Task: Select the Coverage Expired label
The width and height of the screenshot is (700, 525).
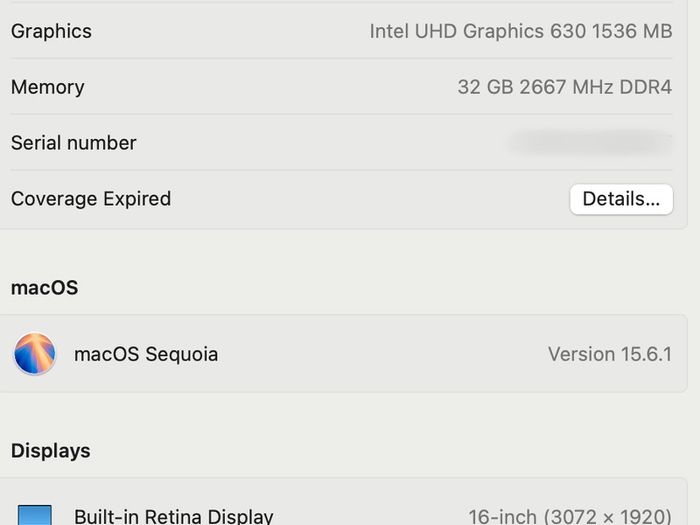Action: (x=91, y=199)
